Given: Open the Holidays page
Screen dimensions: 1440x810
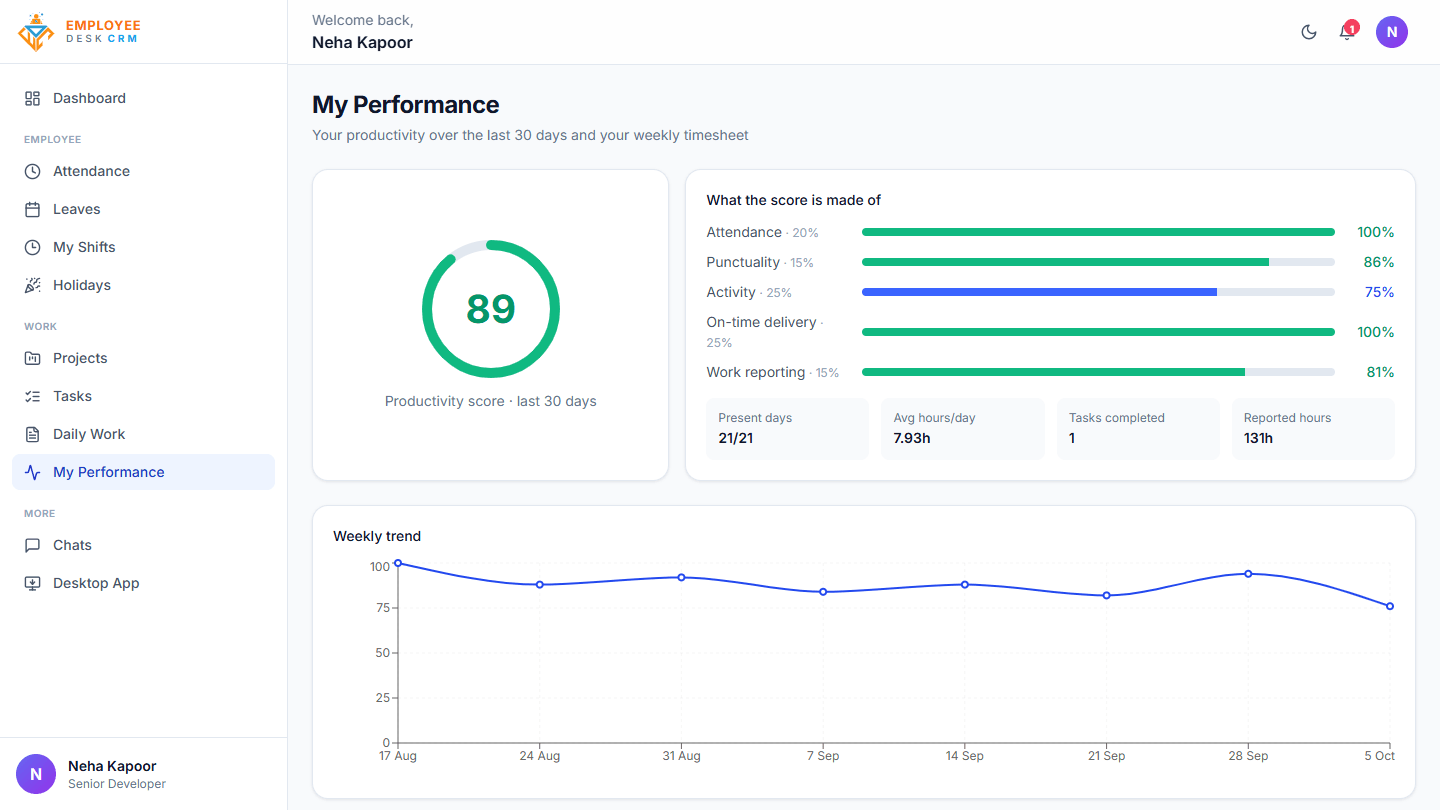Looking at the screenshot, I should click(143, 285).
